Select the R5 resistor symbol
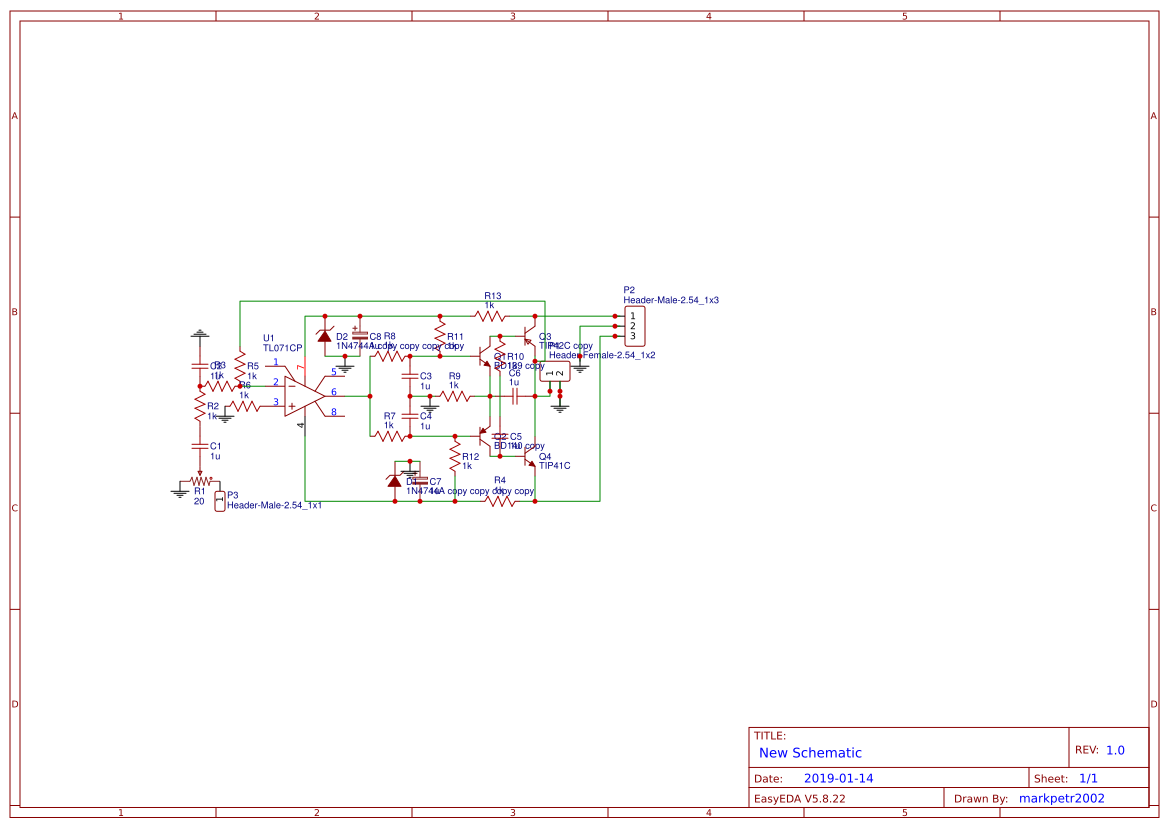1169x828 pixels. pos(240,366)
